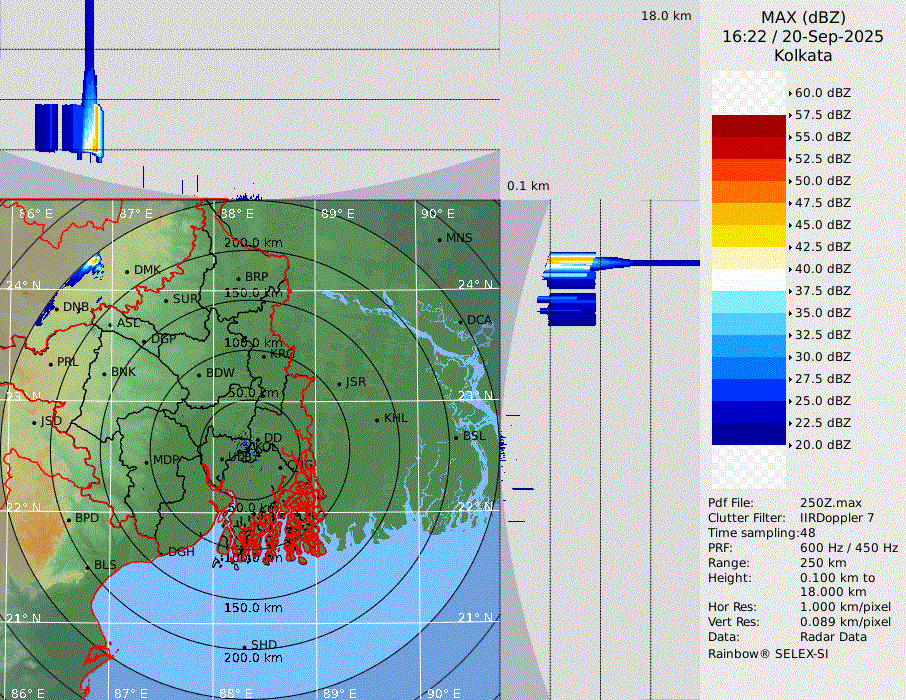The height and width of the screenshot is (700, 906).
Task: Select the KHL station dot
Action: tap(377, 419)
